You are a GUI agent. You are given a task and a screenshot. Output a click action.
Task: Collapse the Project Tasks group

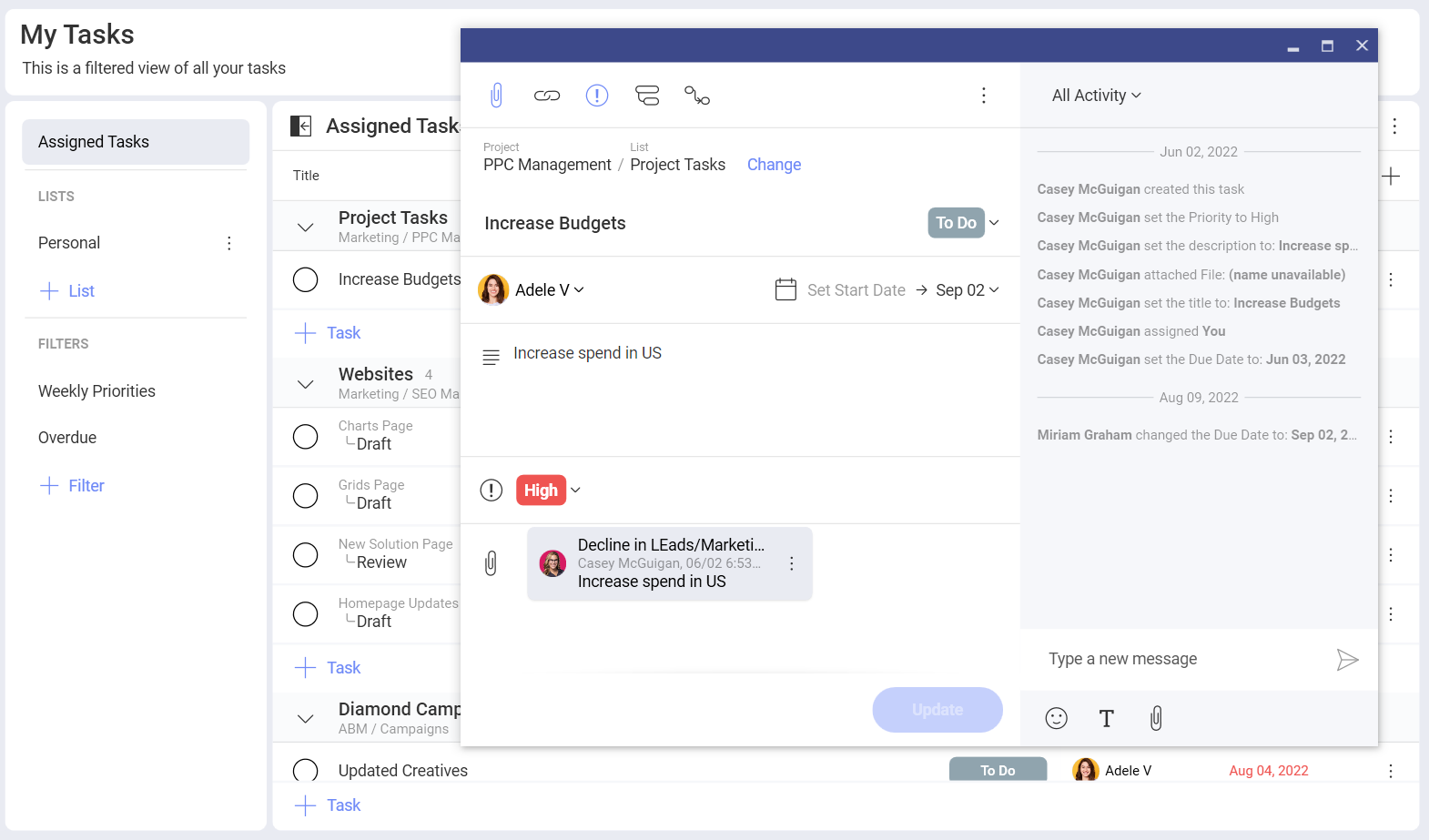[x=306, y=227]
